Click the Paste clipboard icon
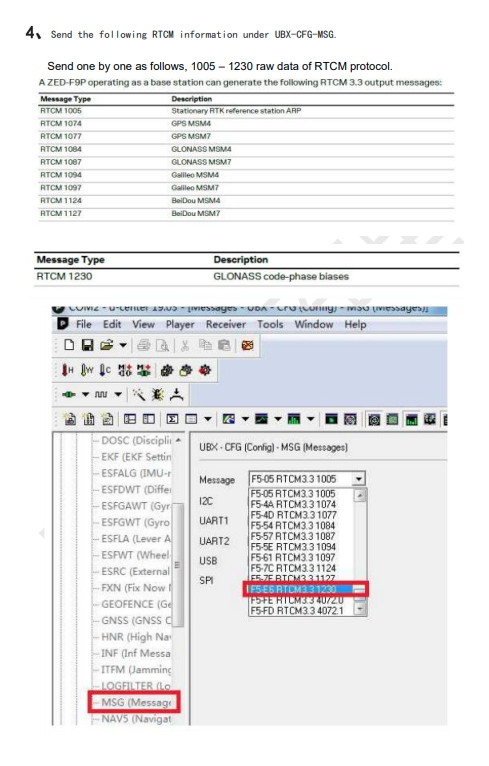 pos(224,345)
